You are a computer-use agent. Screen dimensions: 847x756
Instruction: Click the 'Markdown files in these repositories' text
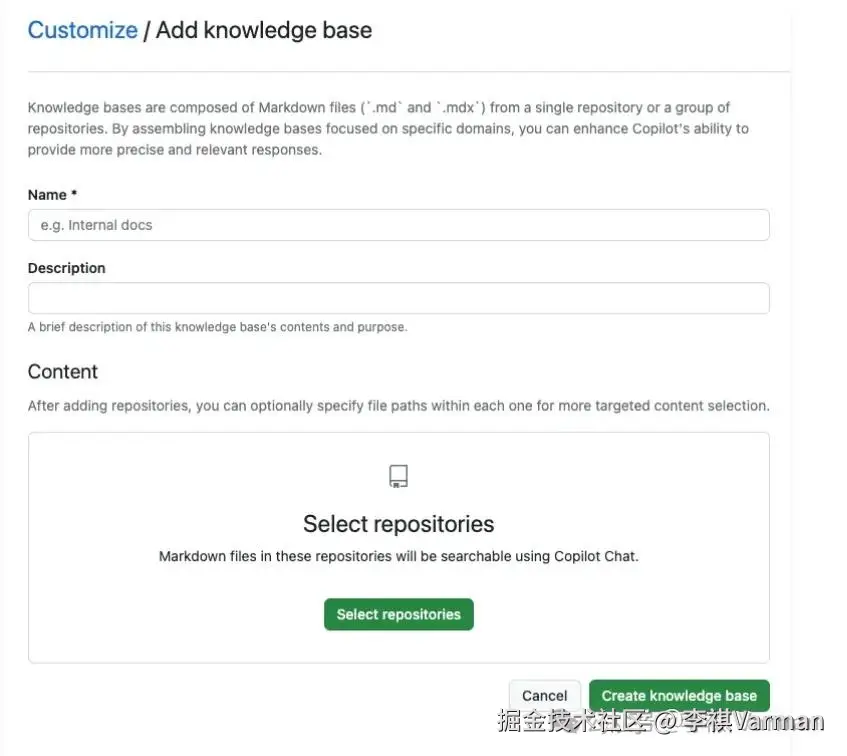point(398,556)
